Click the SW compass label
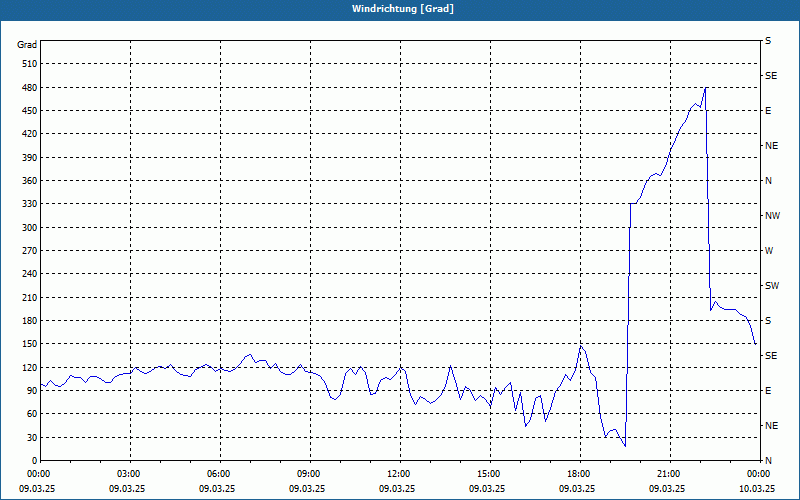This screenshot has height=500, width=800. [772, 286]
